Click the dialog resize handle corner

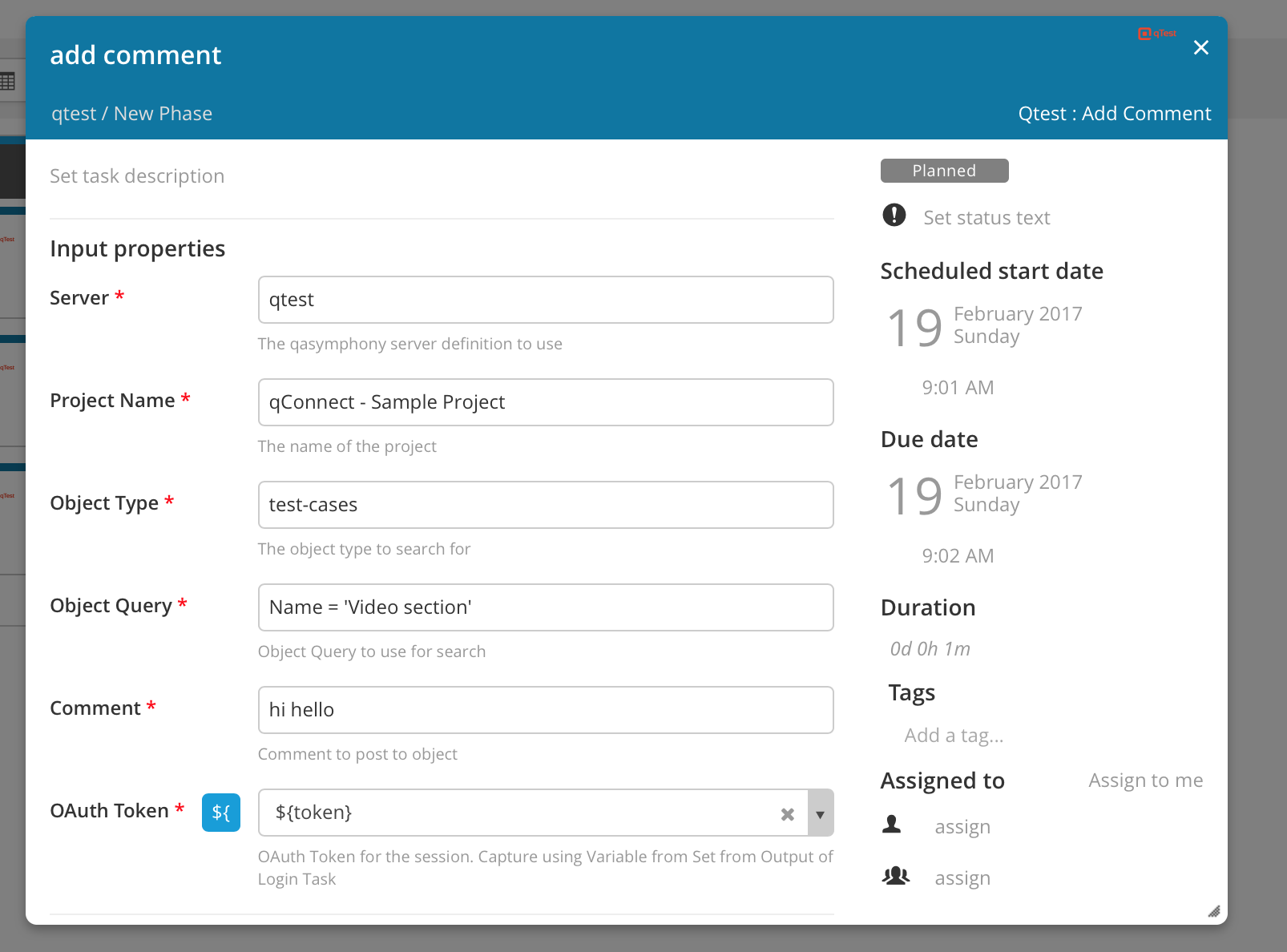[1214, 911]
